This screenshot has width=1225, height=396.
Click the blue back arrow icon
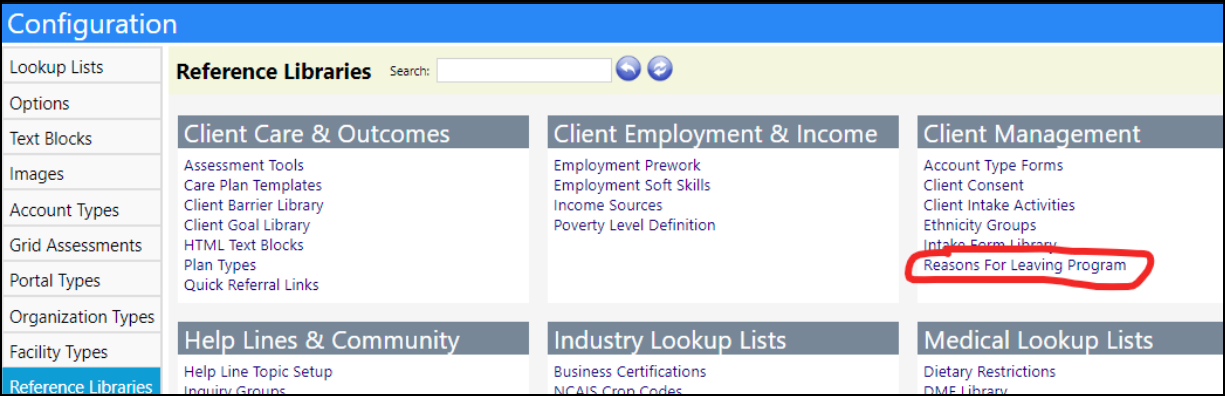(x=628, y=69)
